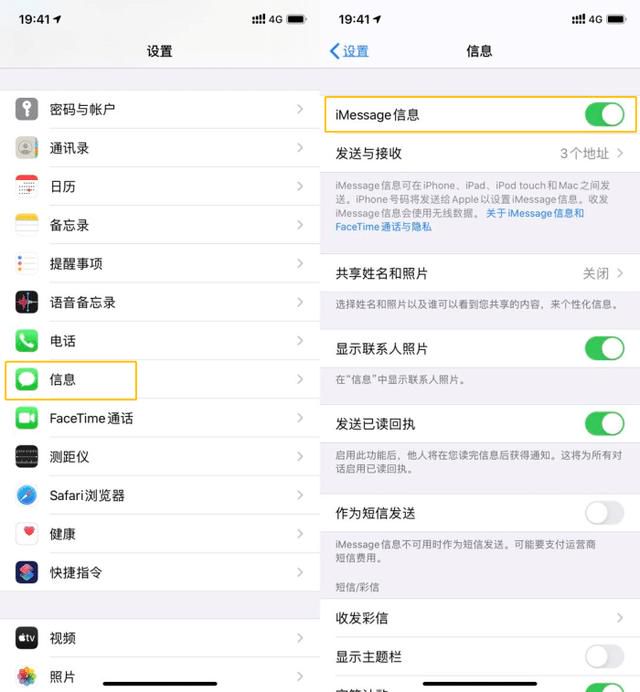Turn on the 显示主题栏 switch
The image size is (640, 692).
[604, 657]
